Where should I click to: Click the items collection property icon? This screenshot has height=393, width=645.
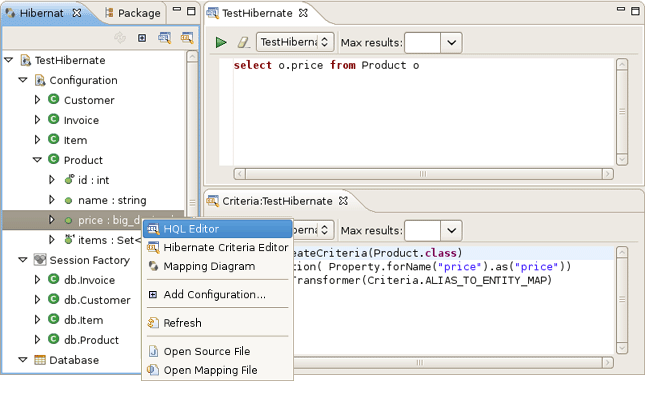69,239
